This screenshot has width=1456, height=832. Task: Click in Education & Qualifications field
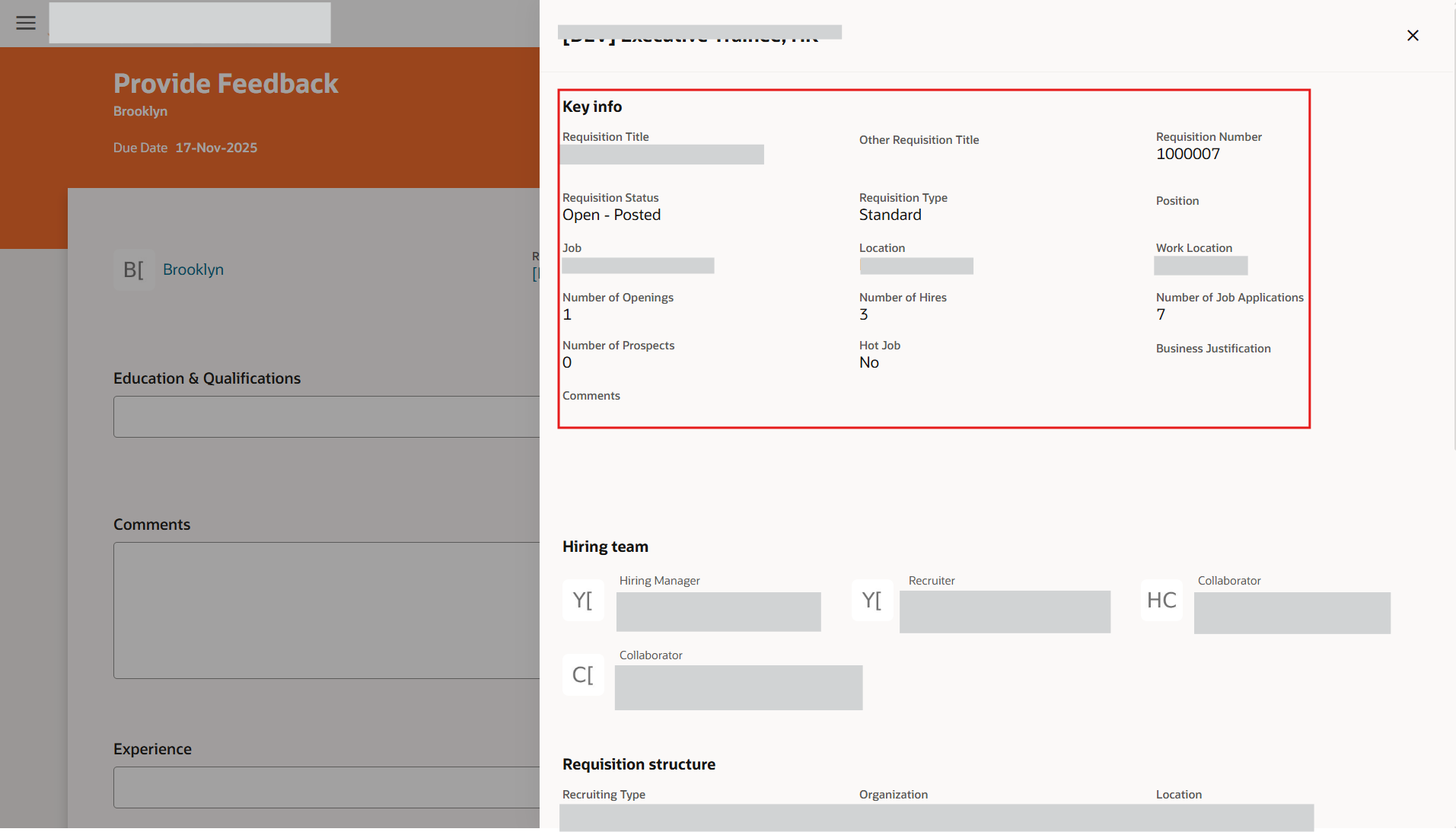[x=327, y=416]
